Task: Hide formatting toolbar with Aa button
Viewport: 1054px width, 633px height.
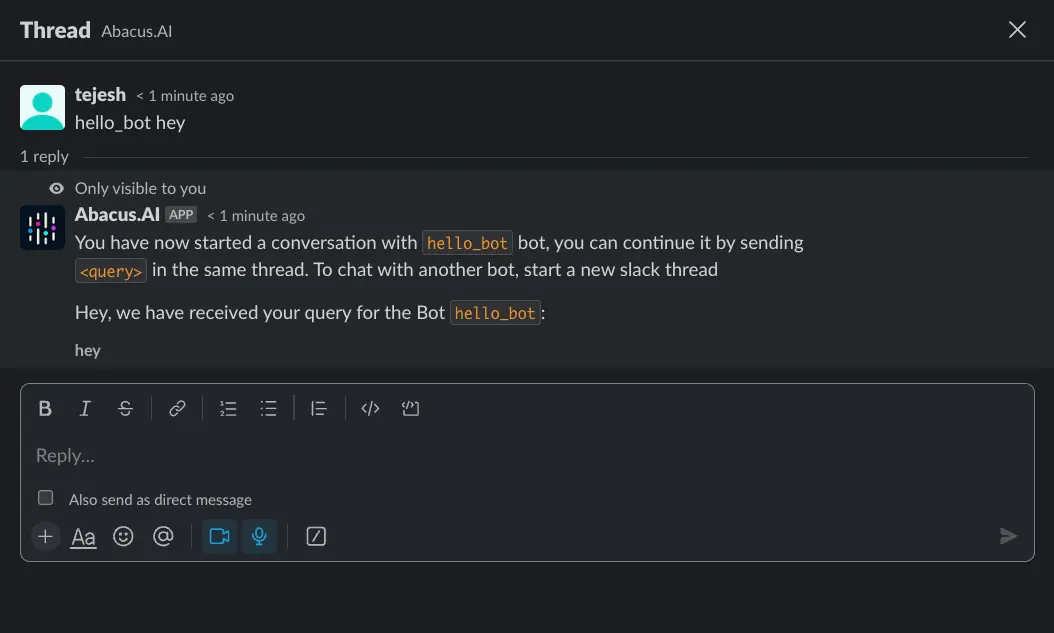Action: [84, 537]
